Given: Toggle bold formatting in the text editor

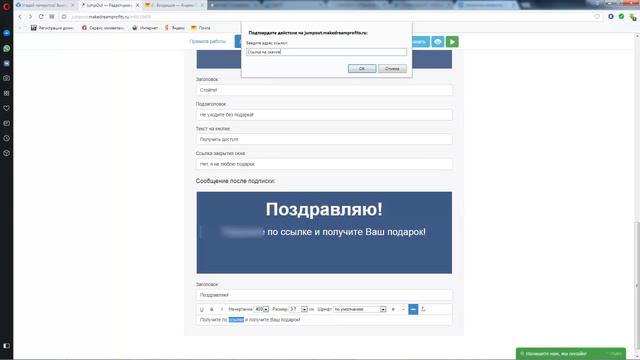Looking at the screenshot, I should (211, 309).
